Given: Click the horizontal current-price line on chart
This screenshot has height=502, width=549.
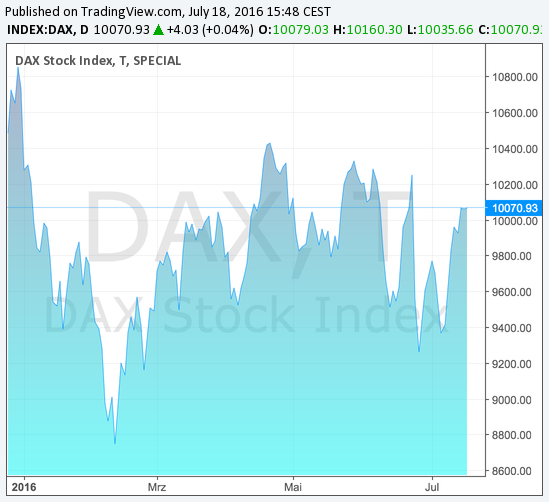Looking at the screenshot, I should tap(245, 208).
